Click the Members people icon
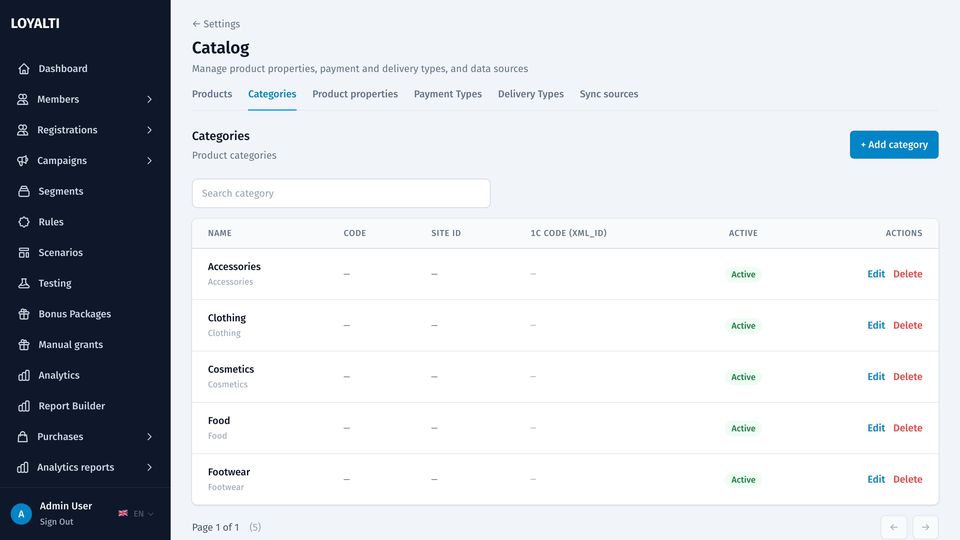 click(x=23, y=99)
